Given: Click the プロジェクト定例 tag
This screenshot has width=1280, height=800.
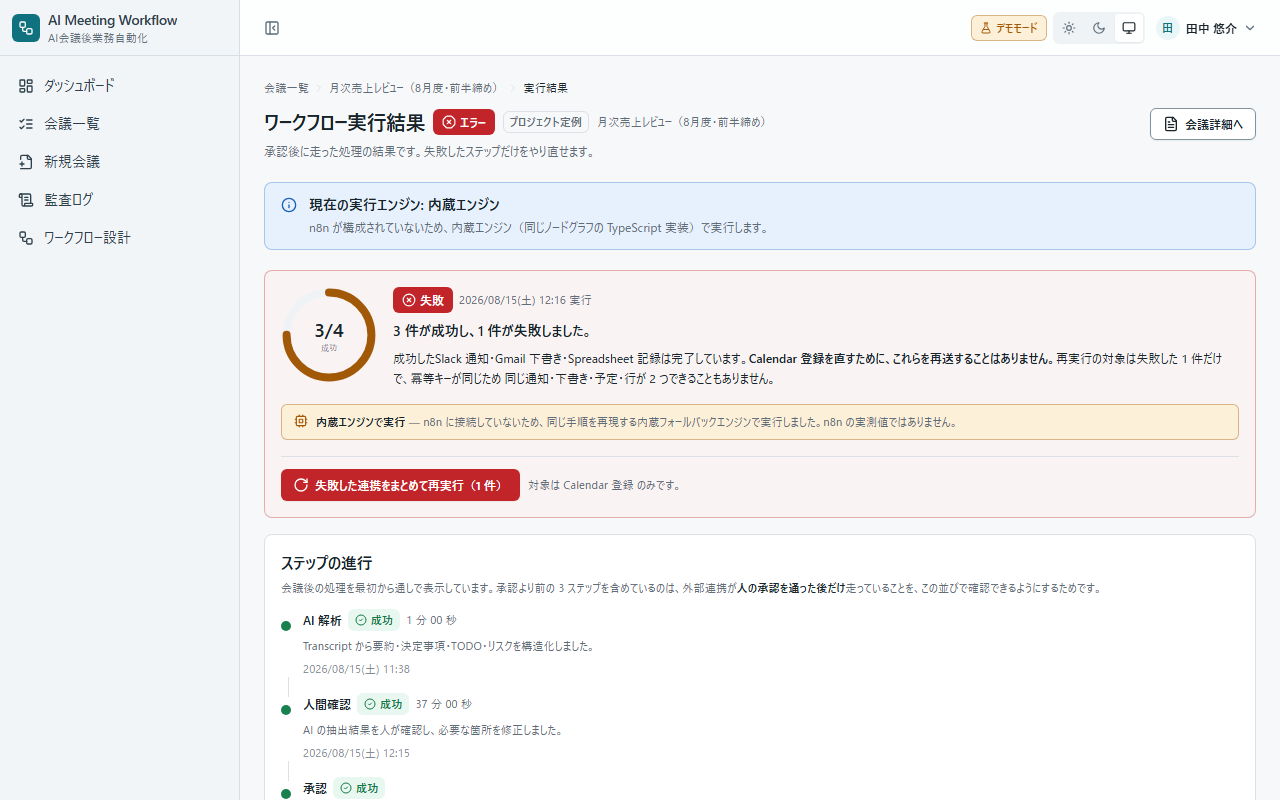Looking at the screenshot, I should point(546,122).
